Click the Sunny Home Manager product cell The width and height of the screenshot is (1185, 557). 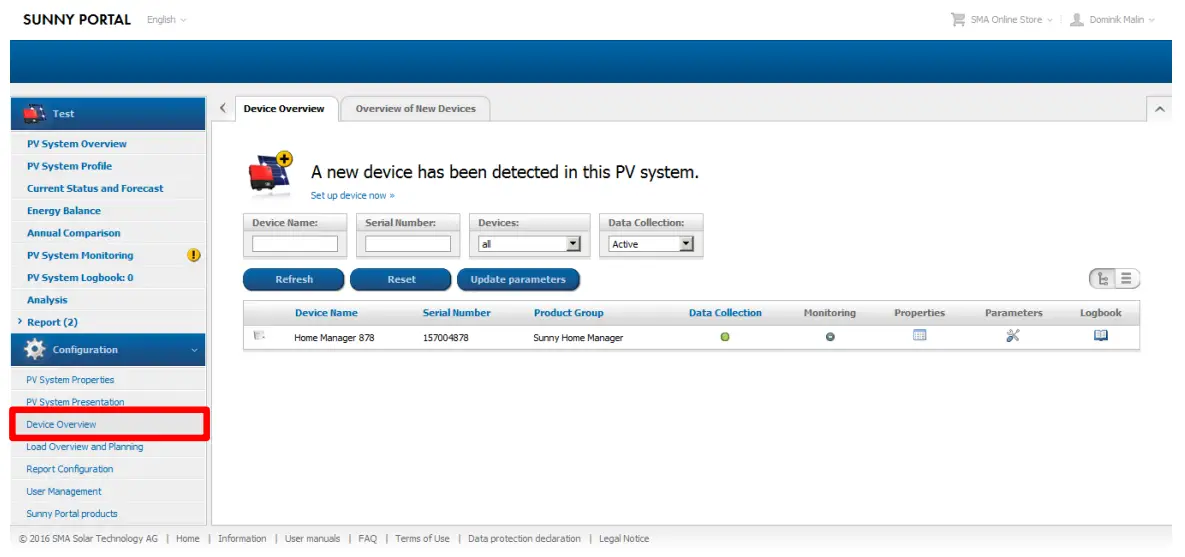[x=578, y=338]
